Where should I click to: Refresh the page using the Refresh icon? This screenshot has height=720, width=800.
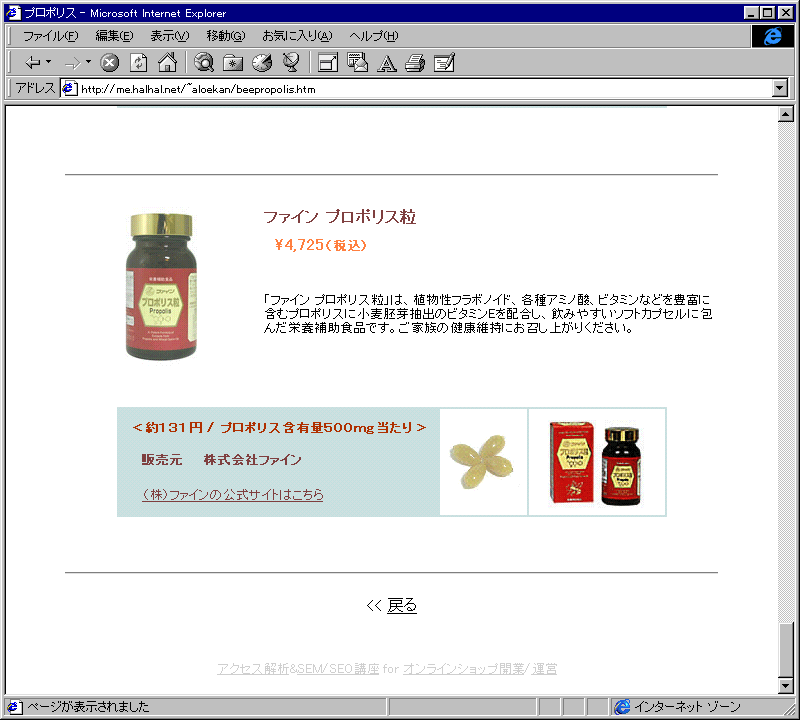pos(138,63)
